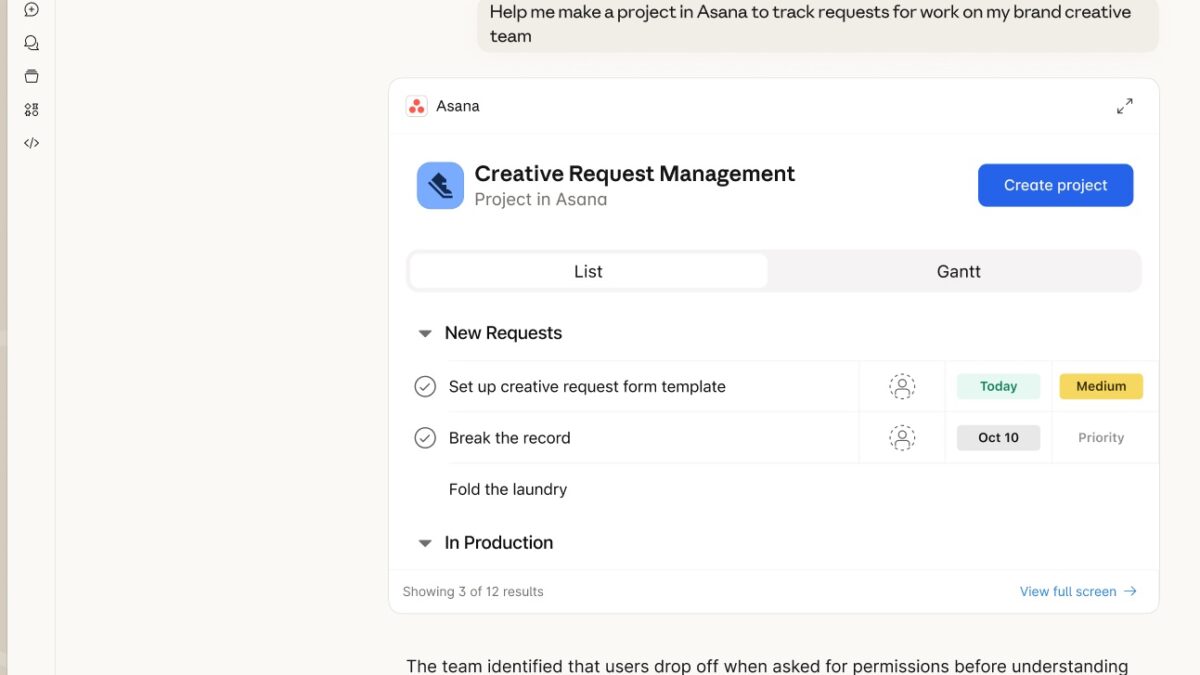1200x675 pixels.
Task: Open the artifacts shapes icon
Action: tap(31, 110)
